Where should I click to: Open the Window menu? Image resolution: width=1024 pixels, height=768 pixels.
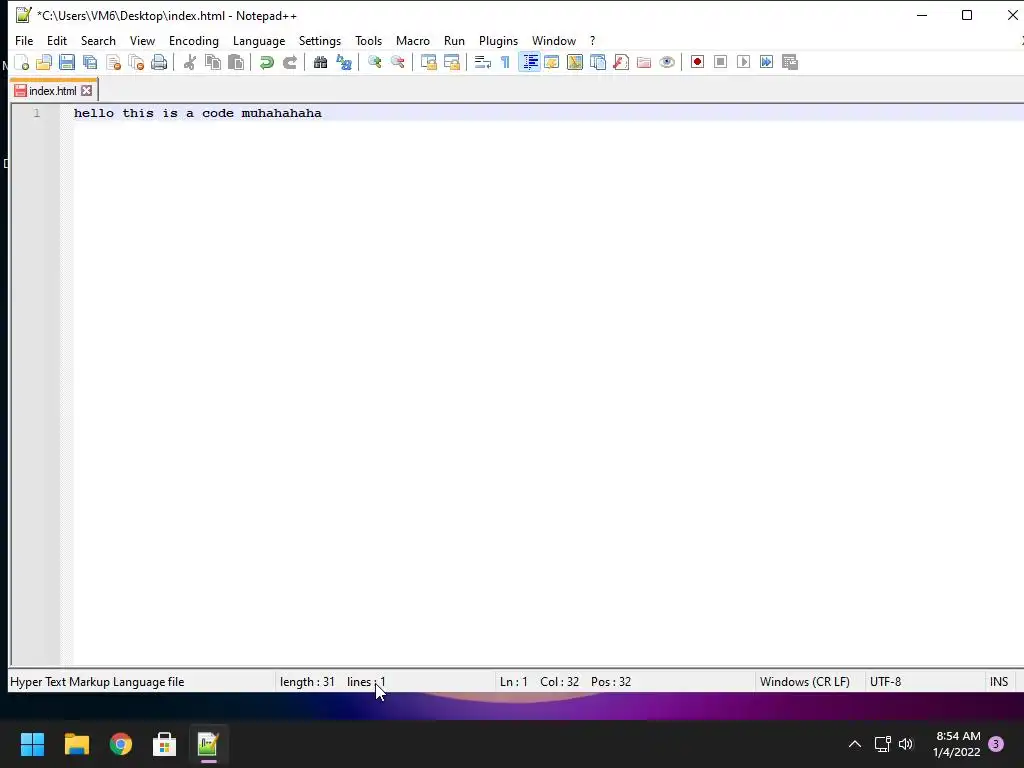[x=554, y=40]
